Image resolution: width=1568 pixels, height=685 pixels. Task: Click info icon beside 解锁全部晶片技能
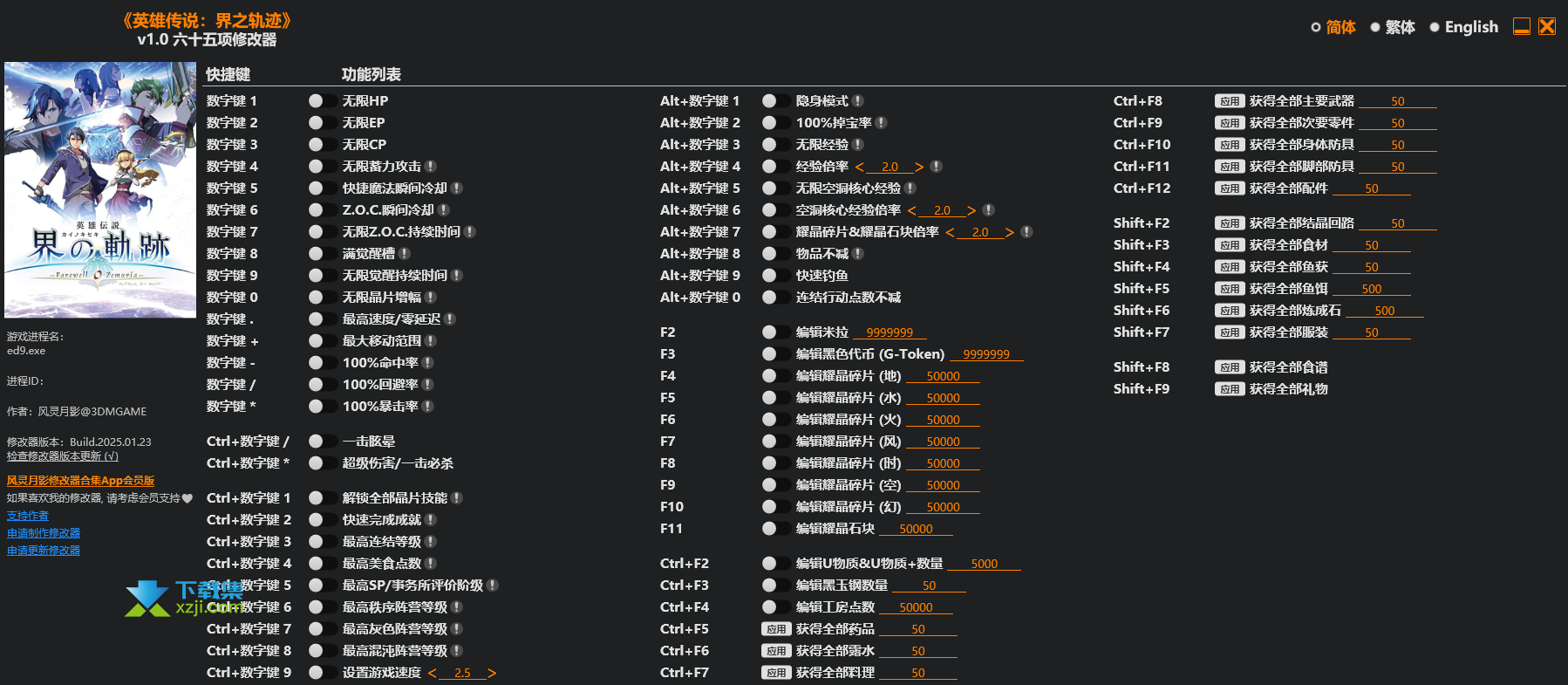click(457, 497)
